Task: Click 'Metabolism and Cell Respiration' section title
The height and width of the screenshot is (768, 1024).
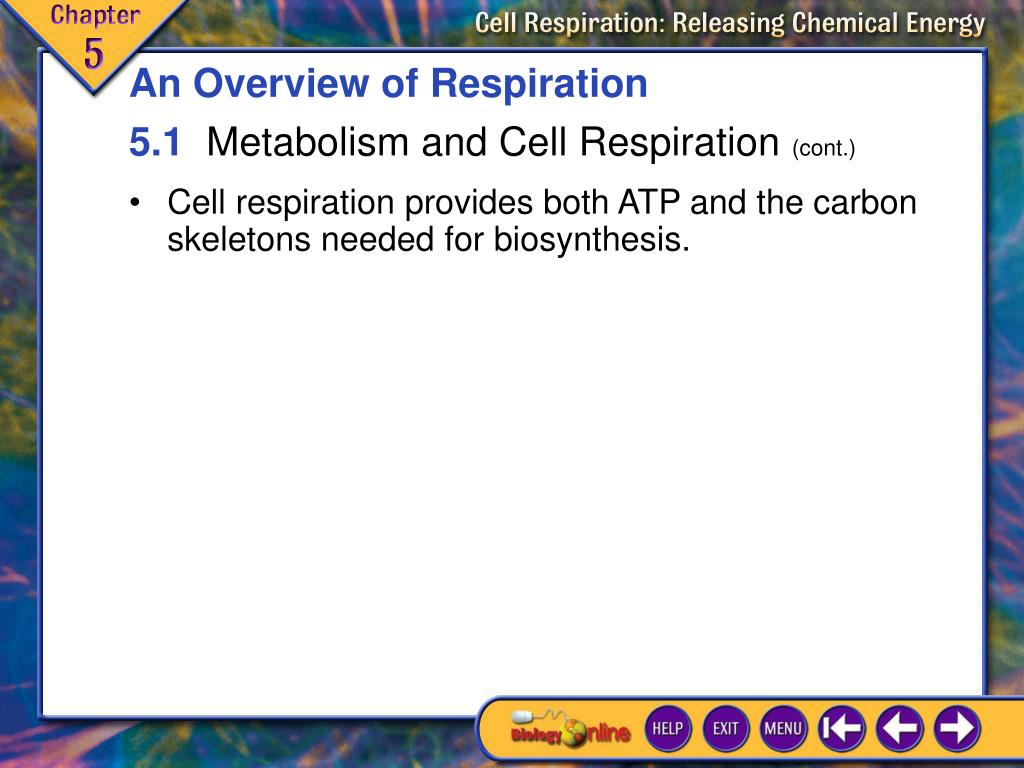Action: point(492,142)
